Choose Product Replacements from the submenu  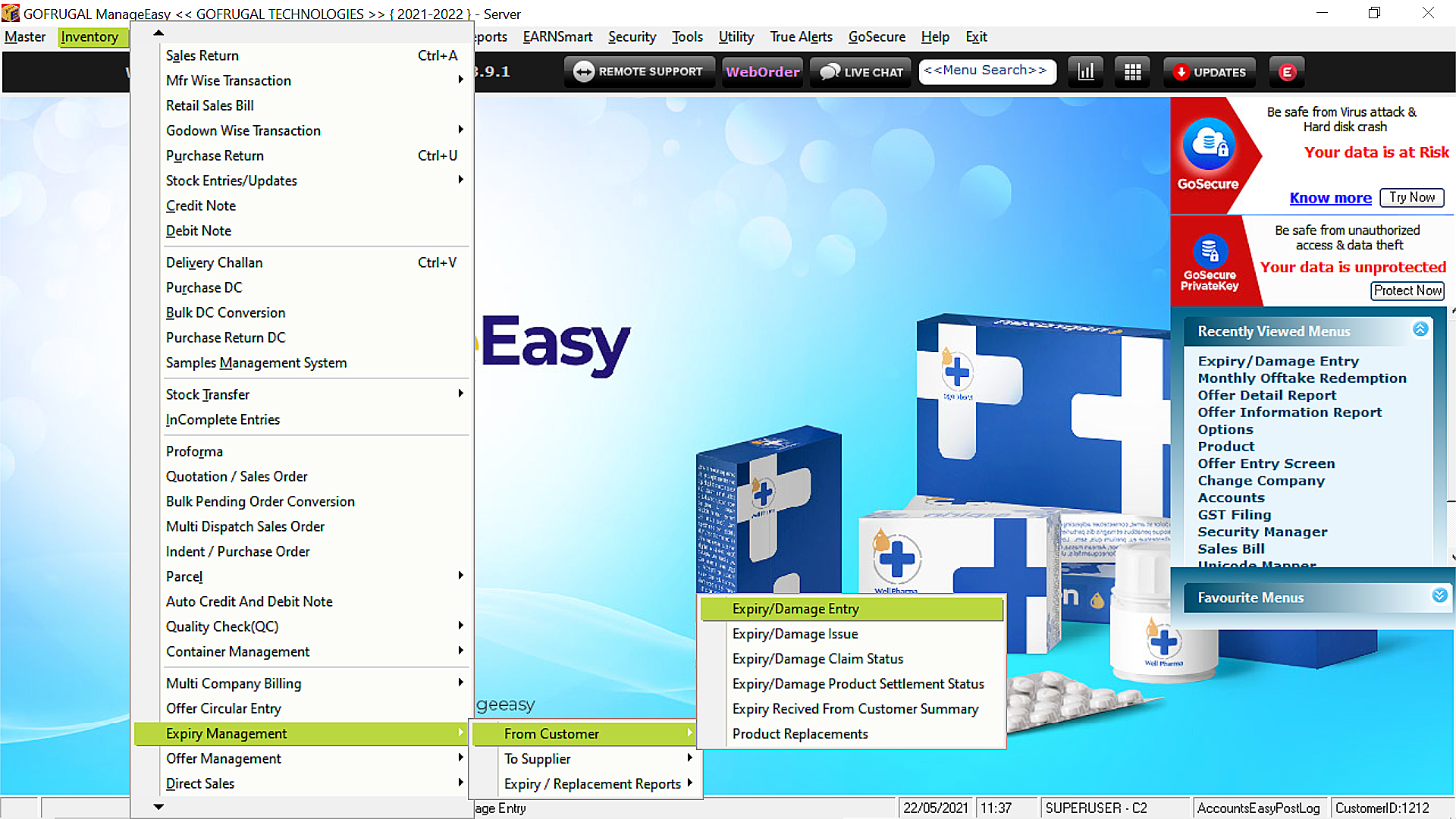pyautogui.click(x=799, y=734)
